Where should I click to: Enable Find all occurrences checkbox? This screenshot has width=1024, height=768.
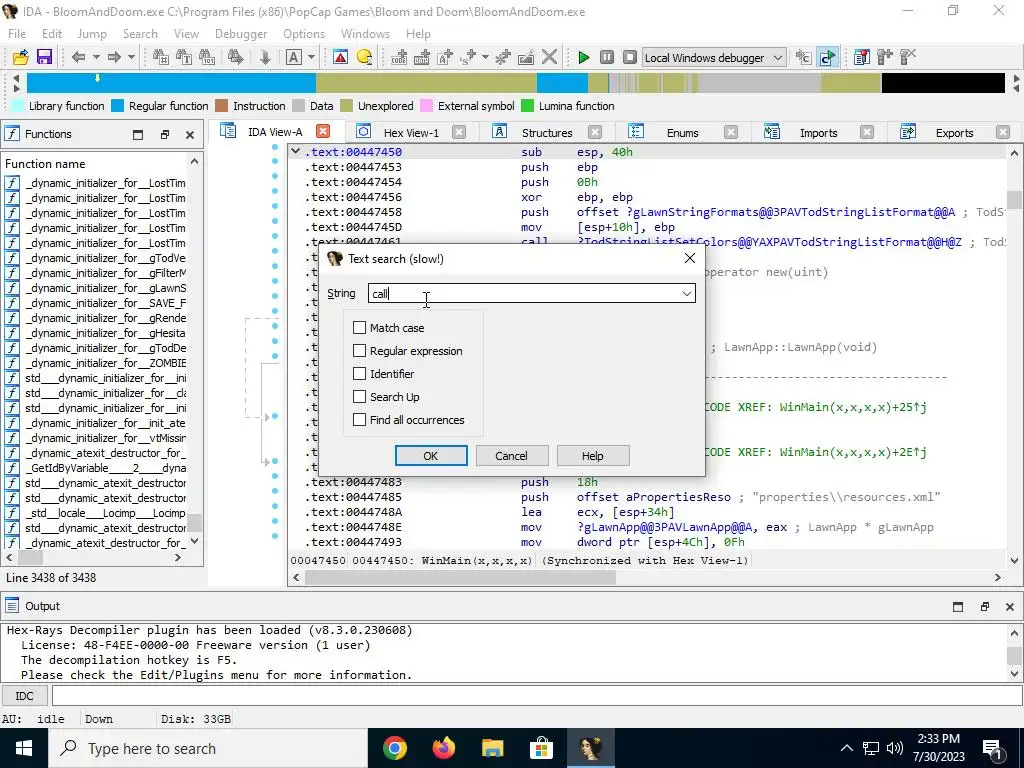coord(359,420)
